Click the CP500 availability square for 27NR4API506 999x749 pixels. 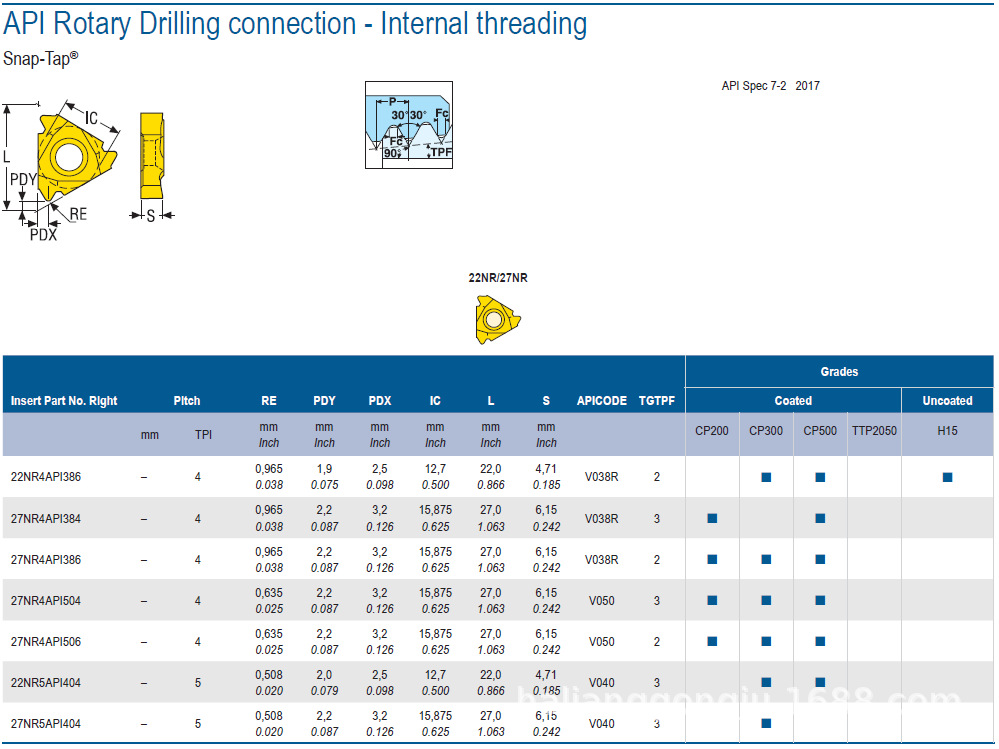click(821, 641)
